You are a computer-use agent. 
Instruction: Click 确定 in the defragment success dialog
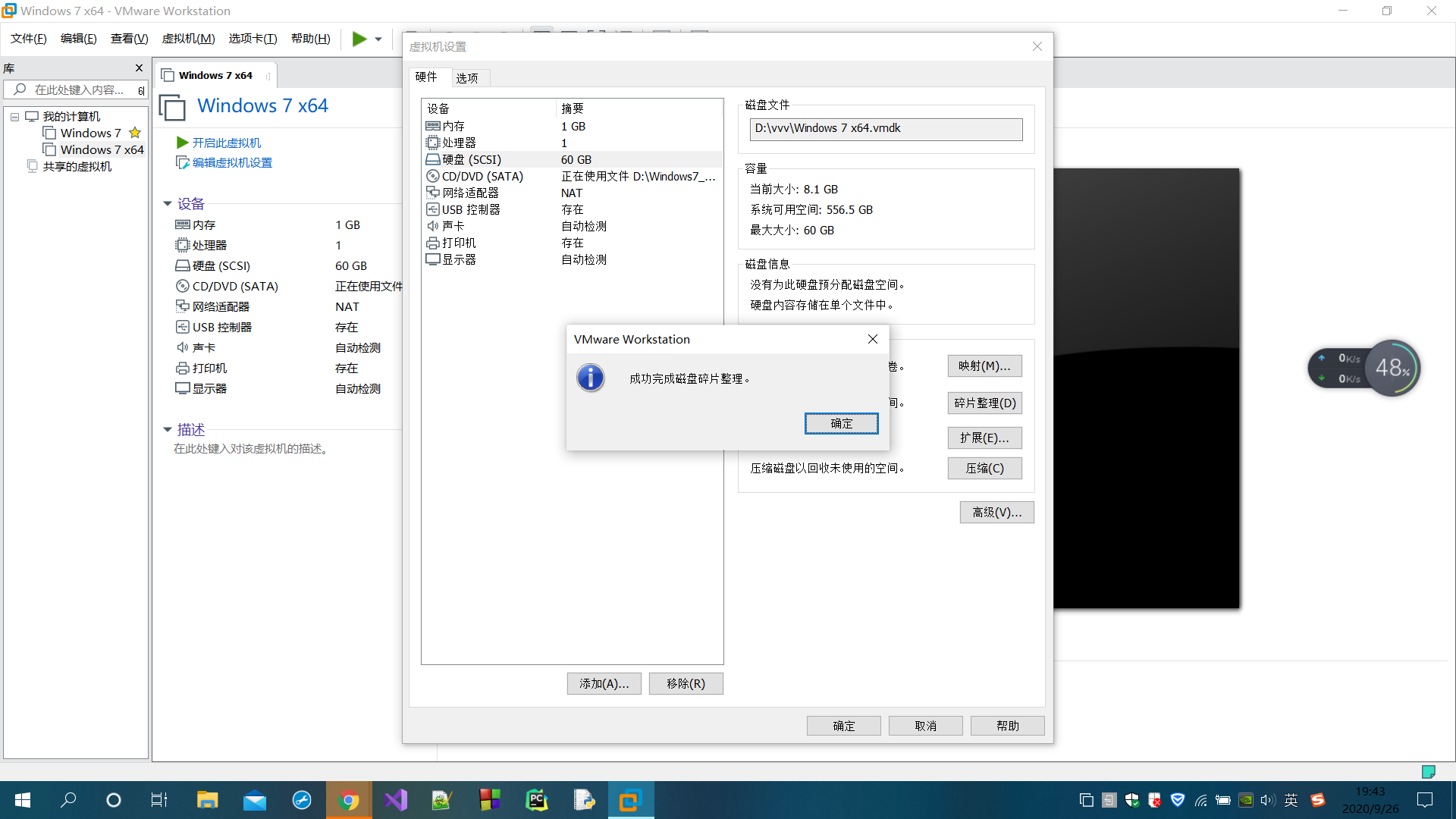[x=841, y=423]
